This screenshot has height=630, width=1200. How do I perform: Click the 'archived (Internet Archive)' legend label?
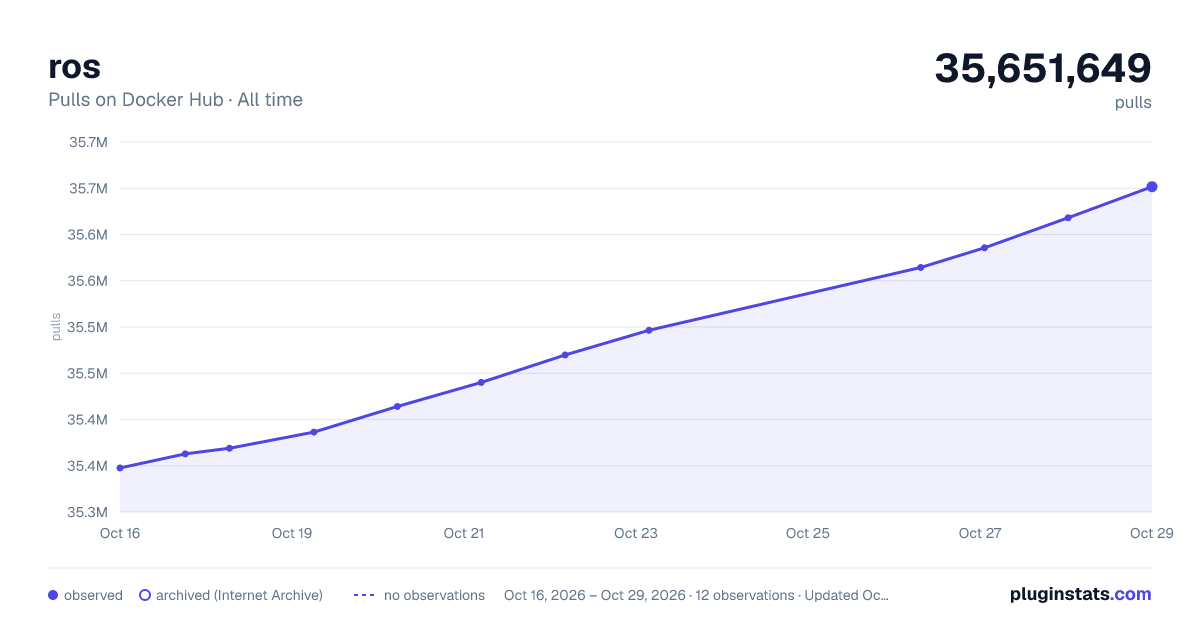click(x=239, y=595)
